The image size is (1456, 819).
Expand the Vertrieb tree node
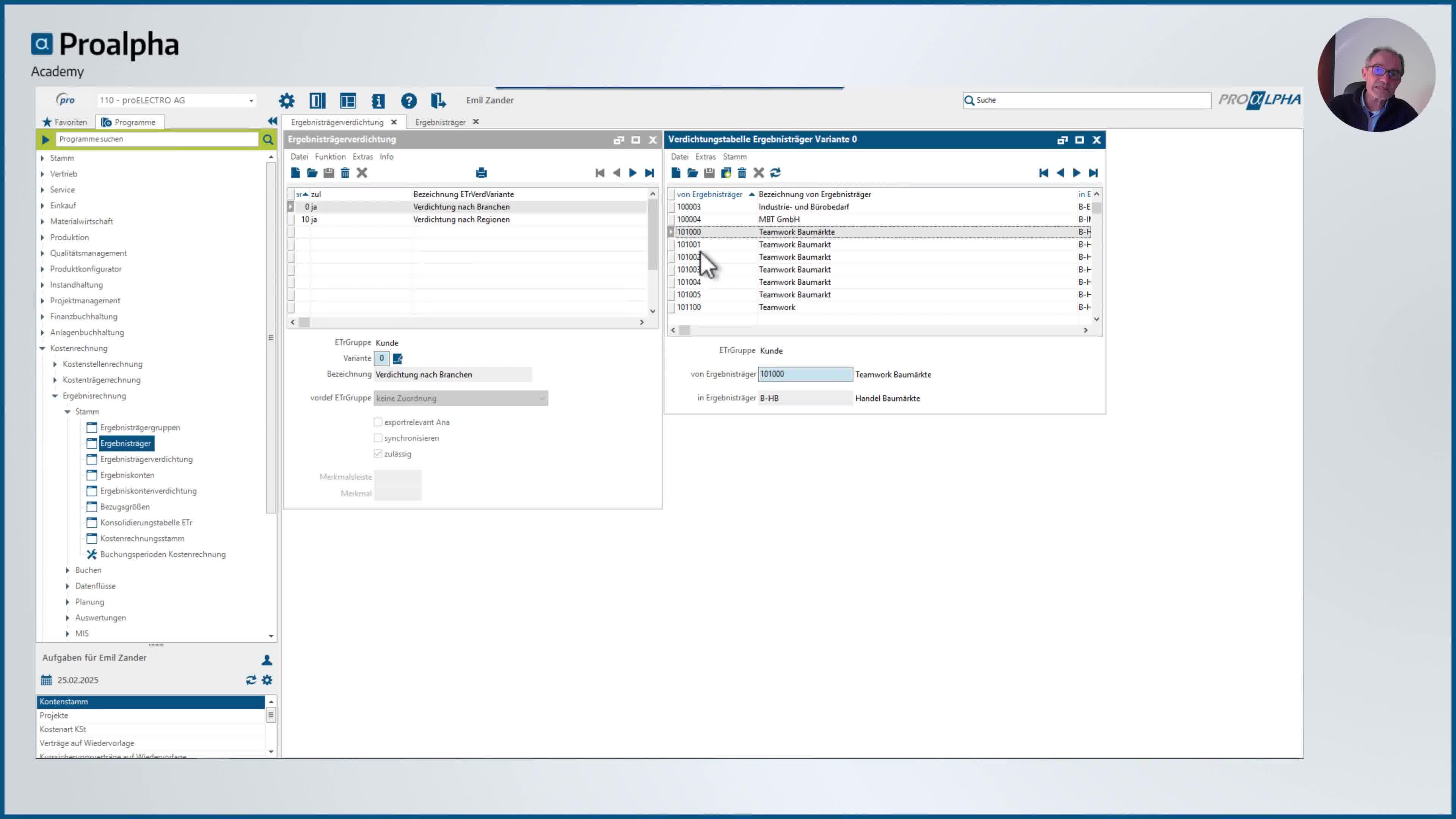(x=43, y=174)
